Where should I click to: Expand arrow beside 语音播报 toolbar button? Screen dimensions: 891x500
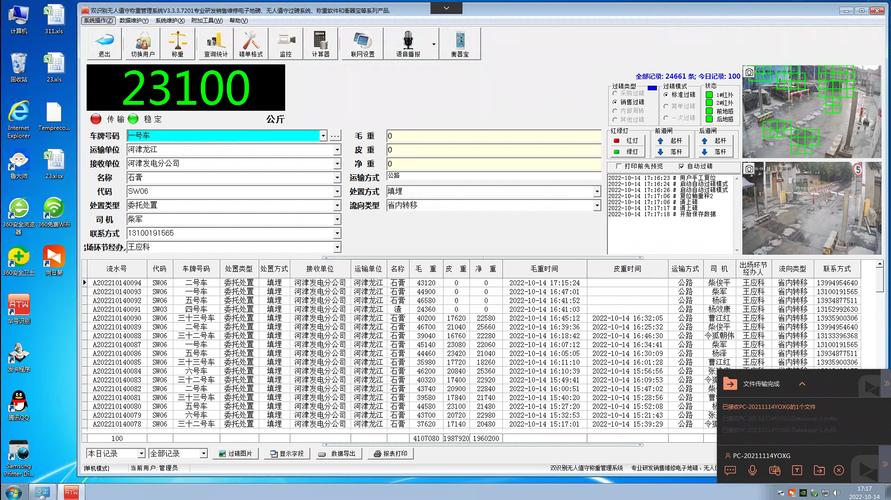tap(434, 44)
